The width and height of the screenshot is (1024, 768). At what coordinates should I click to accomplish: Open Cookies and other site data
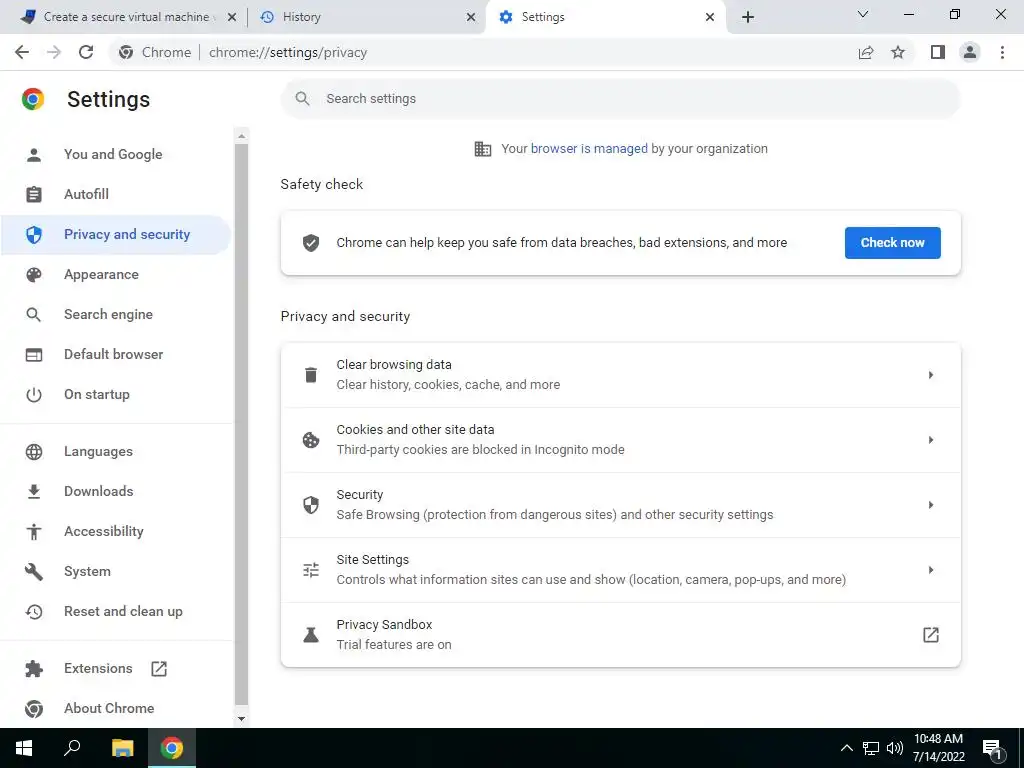click(620, 440)
